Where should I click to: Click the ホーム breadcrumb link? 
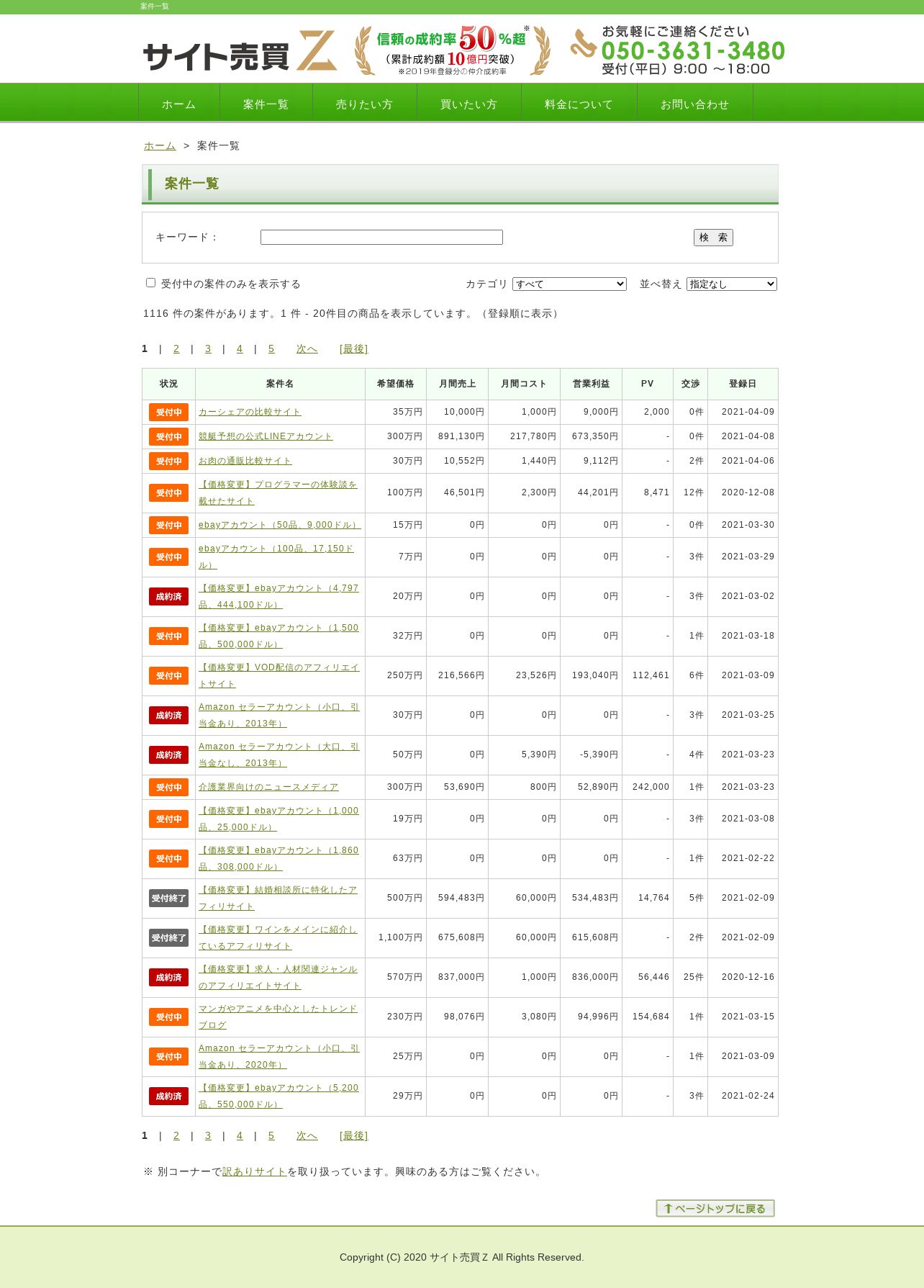coord(160,145)
